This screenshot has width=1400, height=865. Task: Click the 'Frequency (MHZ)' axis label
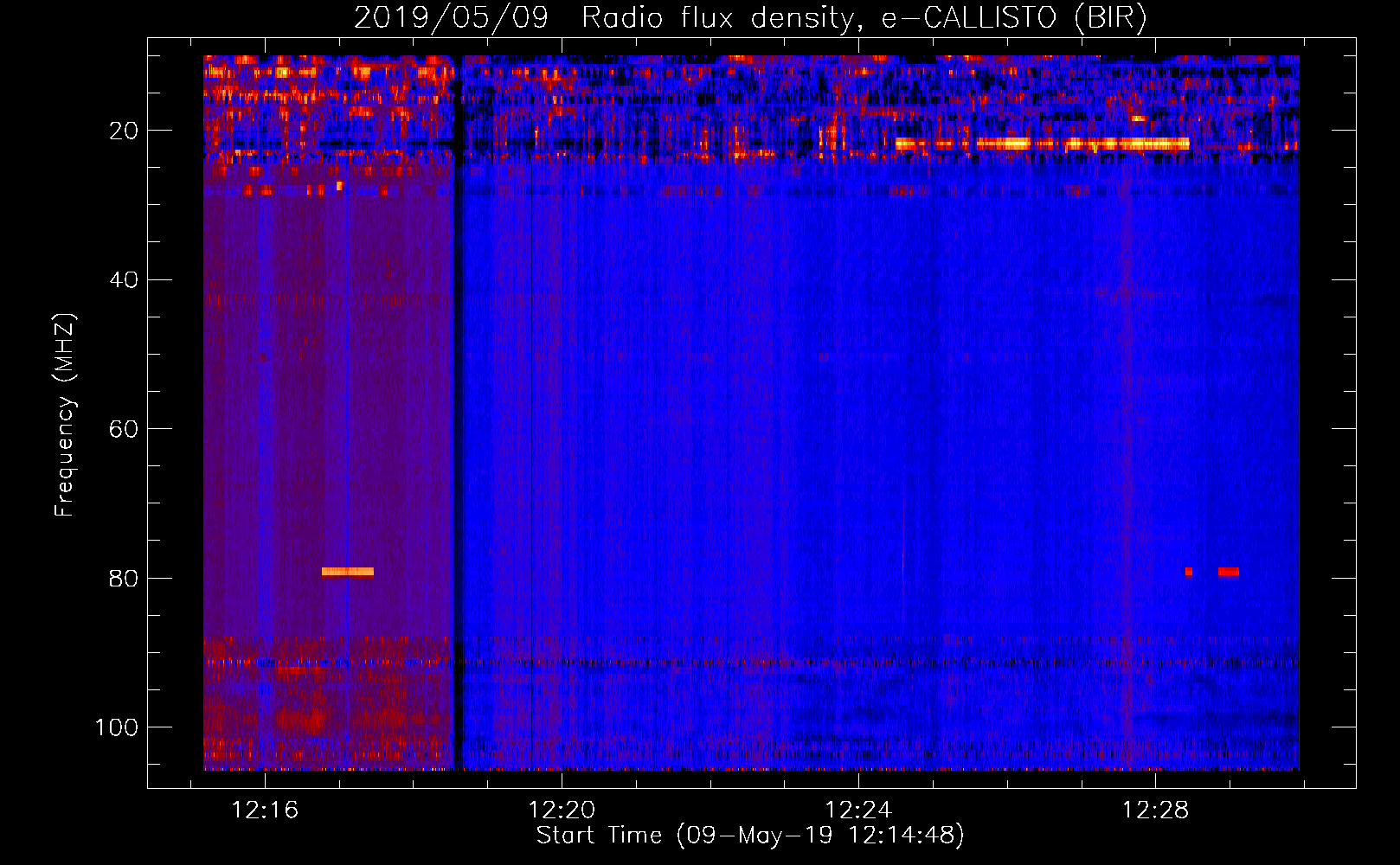65,414
